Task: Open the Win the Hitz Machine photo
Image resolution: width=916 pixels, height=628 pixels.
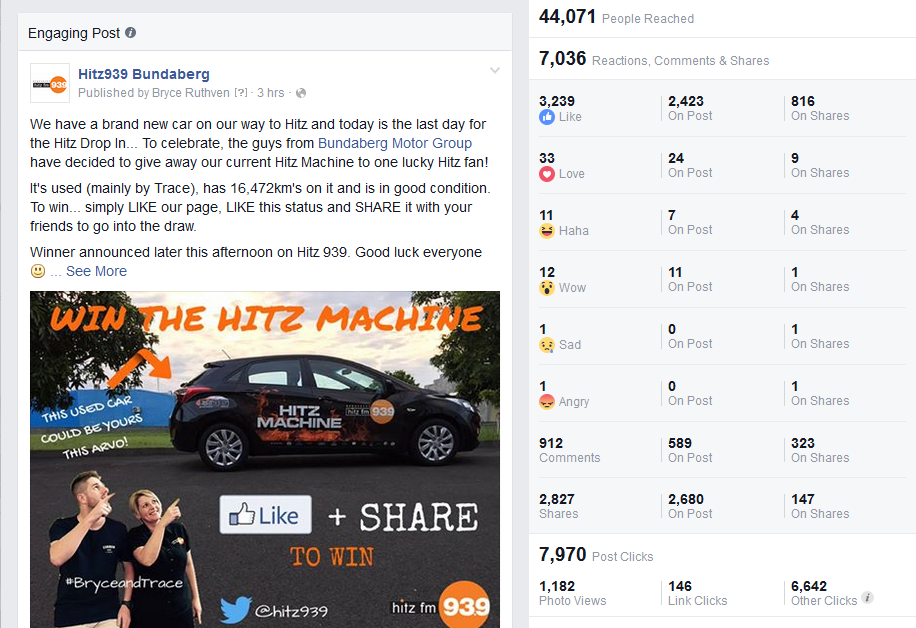Action: click(x=265, y=459)
